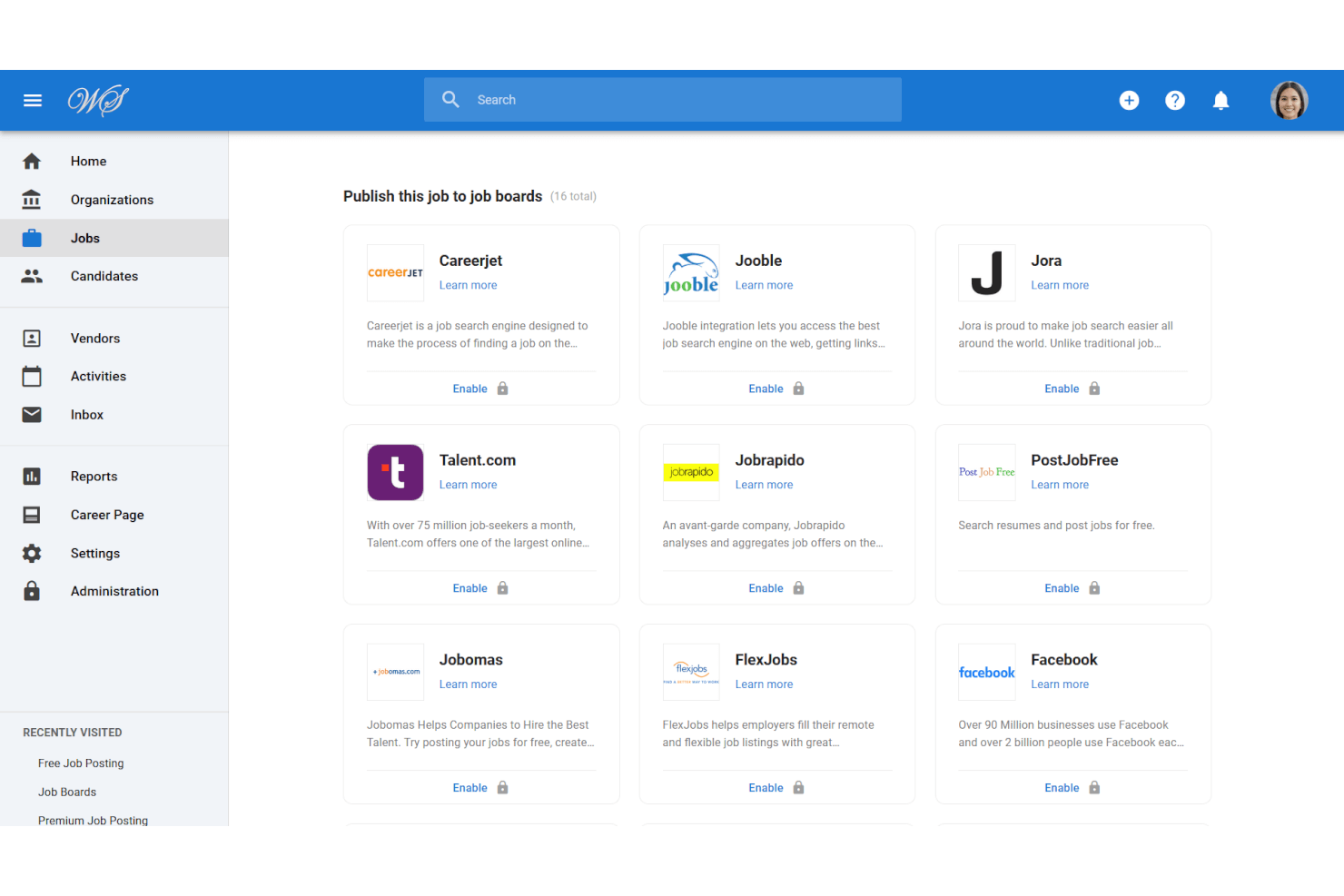The image size is (1344, 896).
Task: Click Learn more under Careerjet
Action: point(468,285)
